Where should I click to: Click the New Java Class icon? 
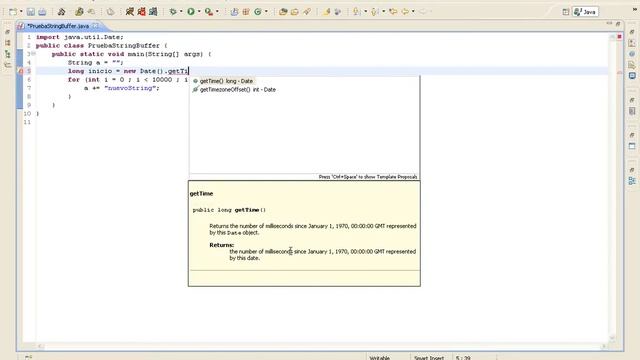(x=258, y=12)
